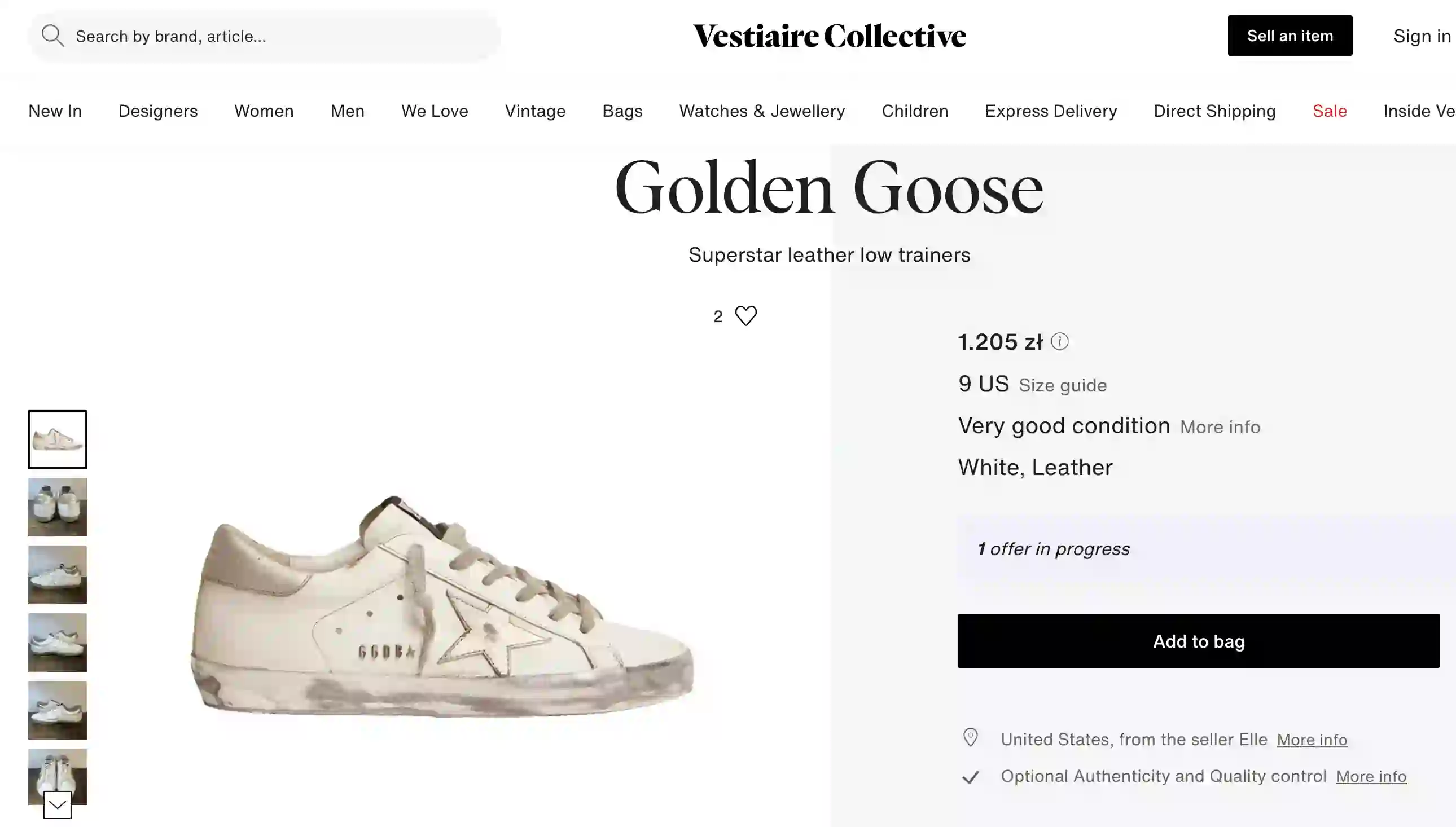Click the info icon next to the price
This screenshot has width=1456, height=827.
click(x=1060, y=341)
